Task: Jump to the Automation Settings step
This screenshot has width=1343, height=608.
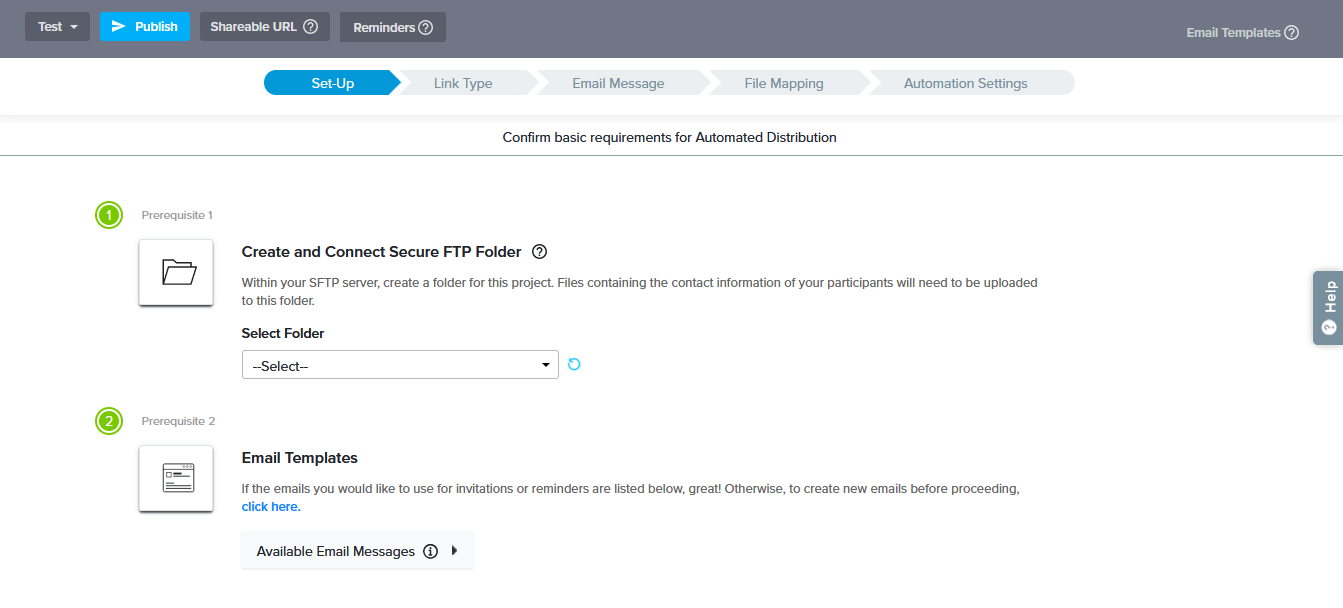Action: click(965, 83)
